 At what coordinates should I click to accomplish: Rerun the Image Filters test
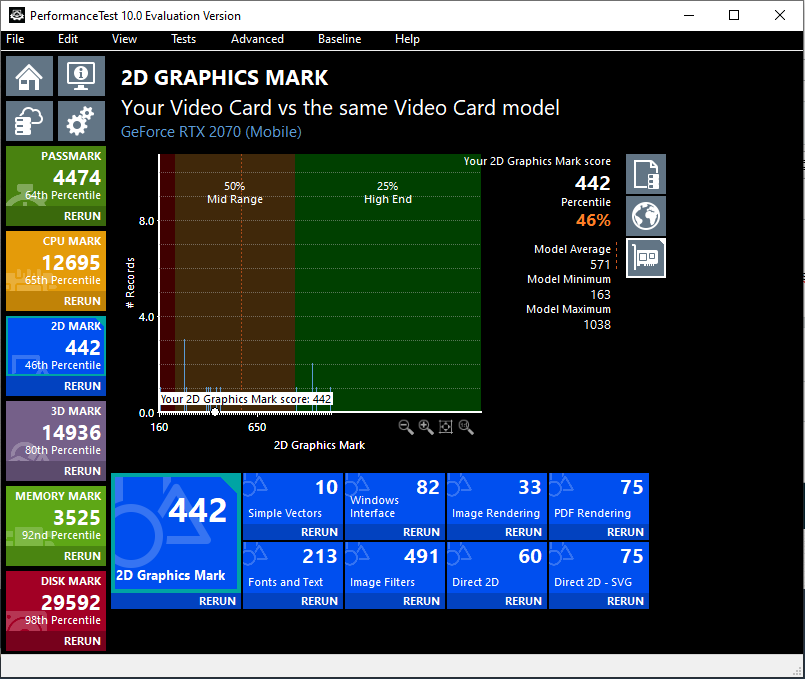pyautogui.click(x=421, y=601)
